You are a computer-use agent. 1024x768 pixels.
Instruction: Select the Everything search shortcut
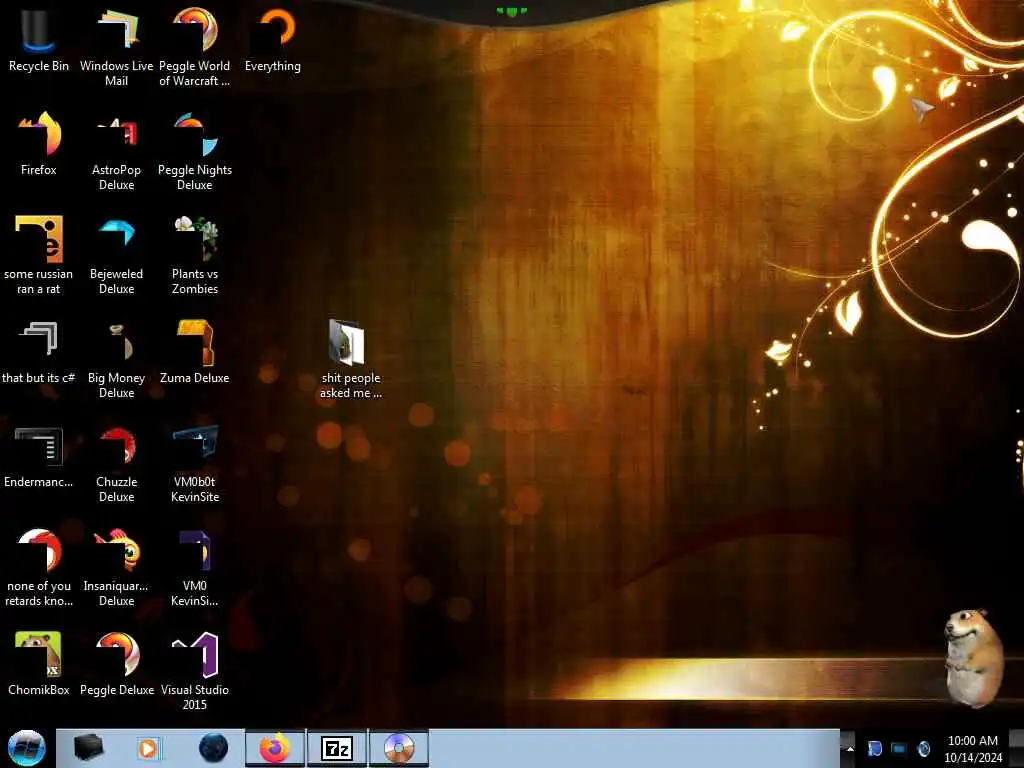tap(273, 40)
